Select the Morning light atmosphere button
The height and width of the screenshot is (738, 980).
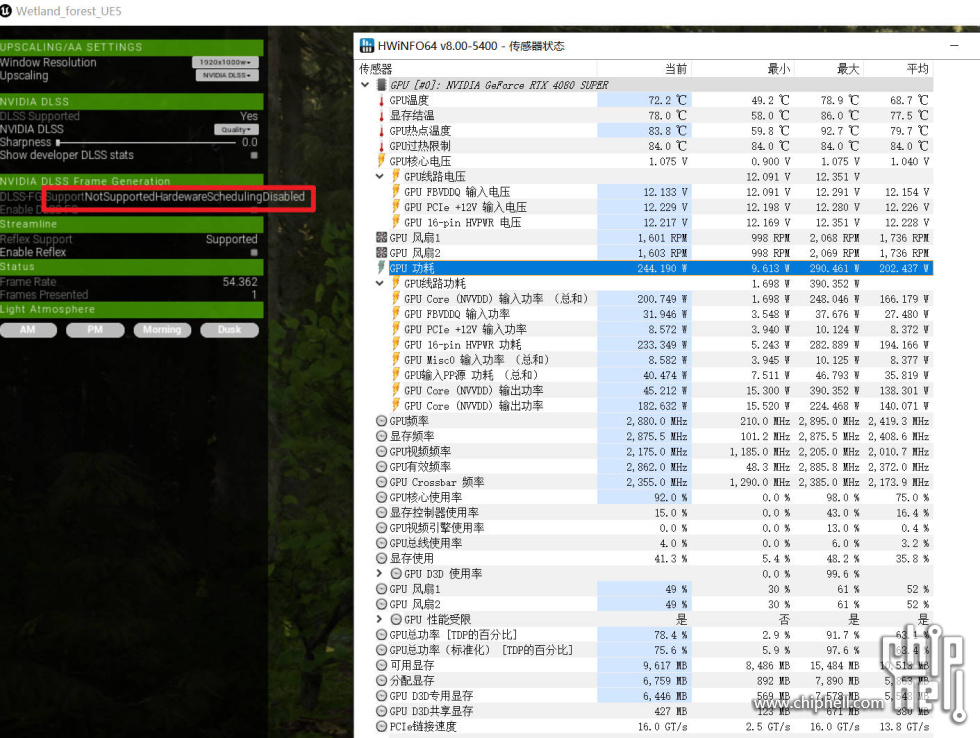(x=162, y=330)
